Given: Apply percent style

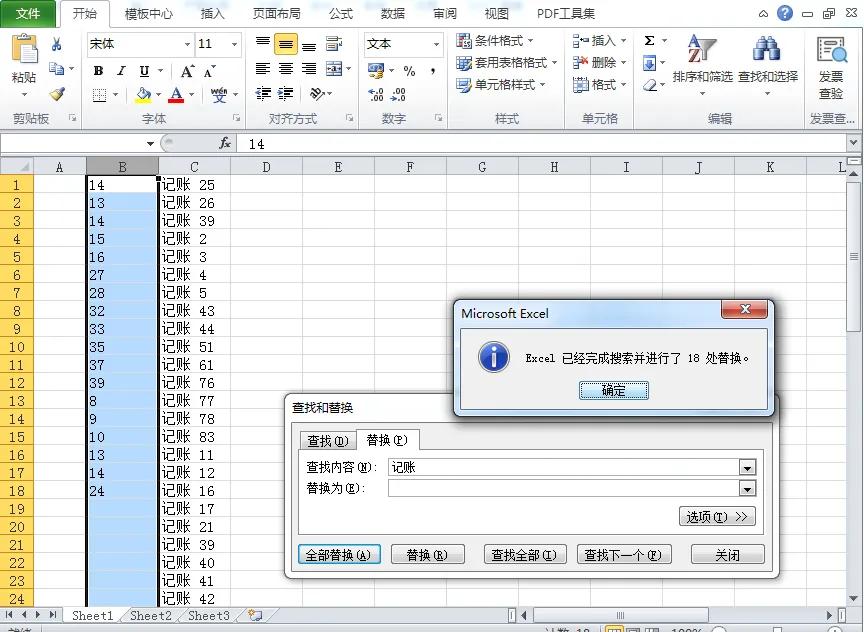Looking at the screenshot, I should [x=409, y=71].
